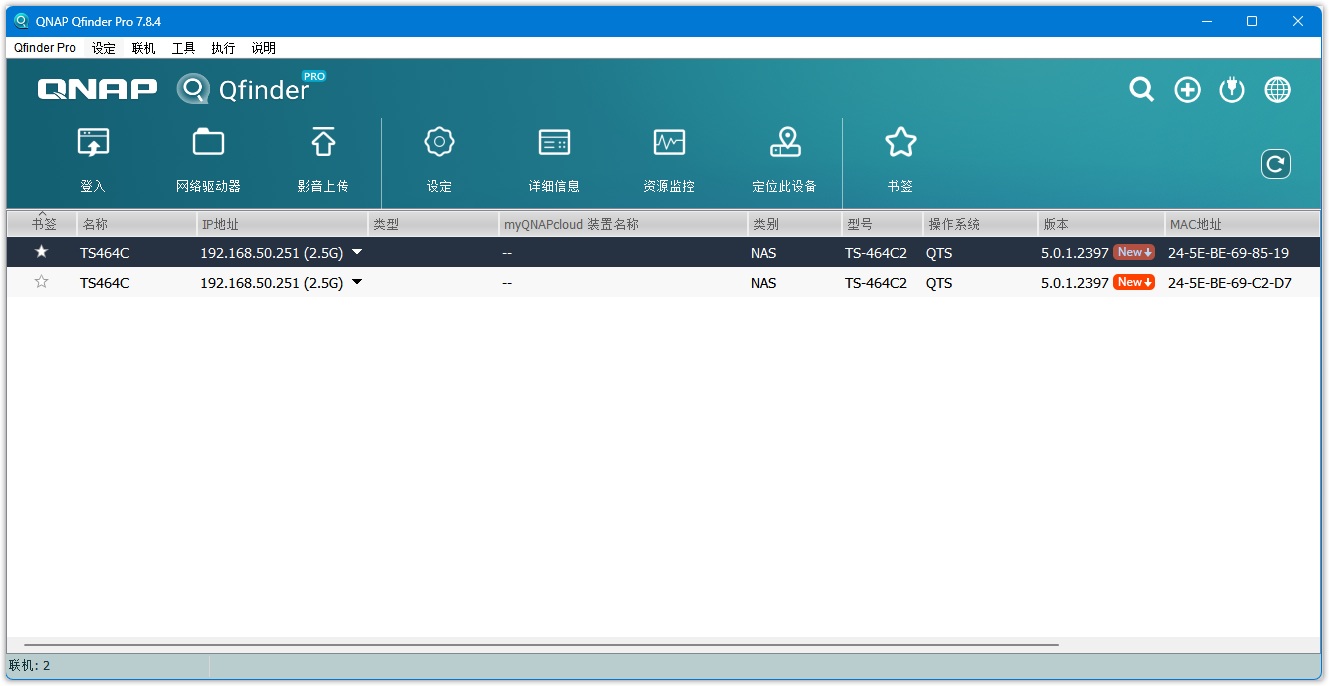1329x686 pixels.
Task: Open 资源监控 resource monitor
Action: [x=669, y=160]
